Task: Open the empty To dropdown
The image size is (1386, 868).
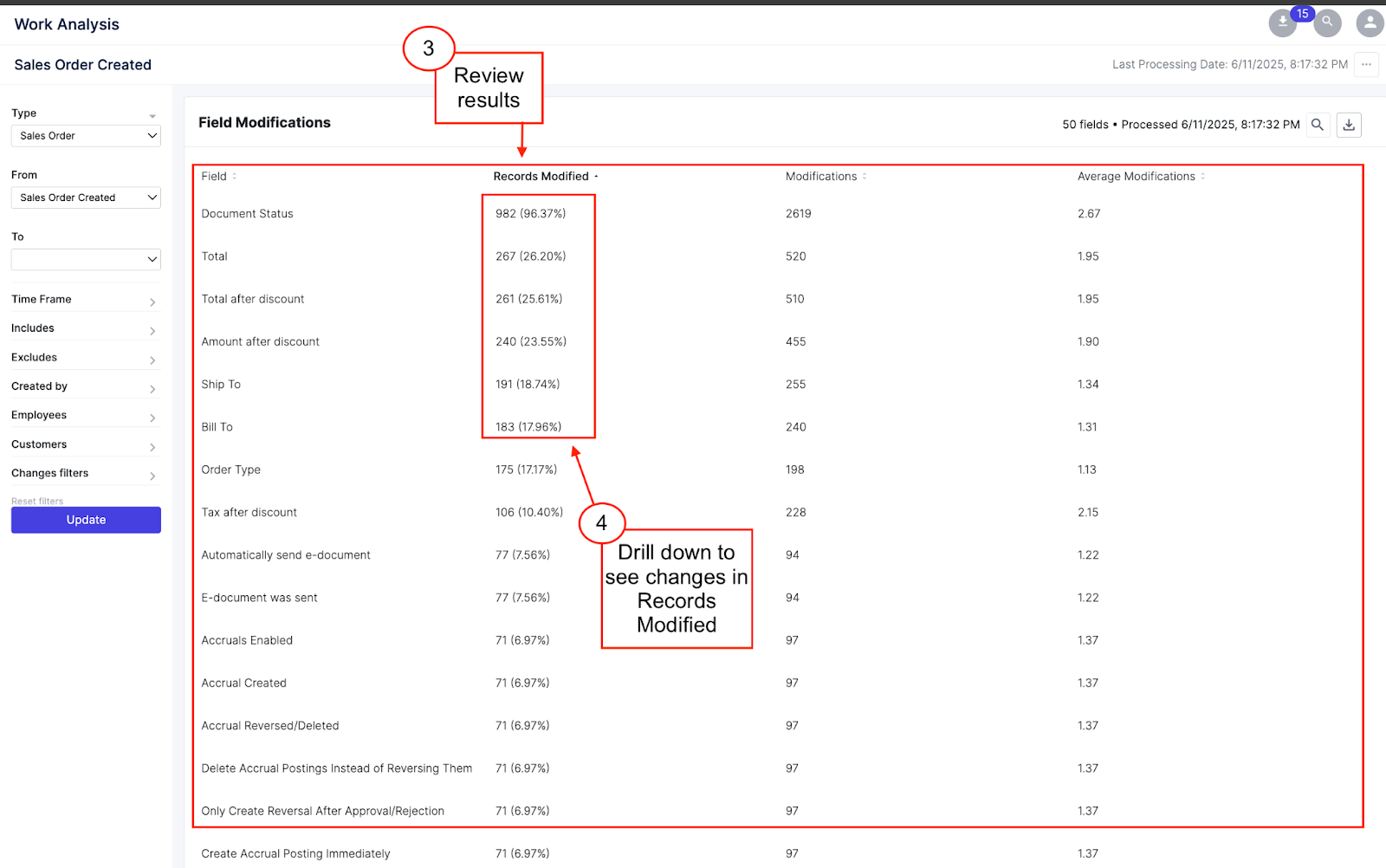Action: point(86,259)
